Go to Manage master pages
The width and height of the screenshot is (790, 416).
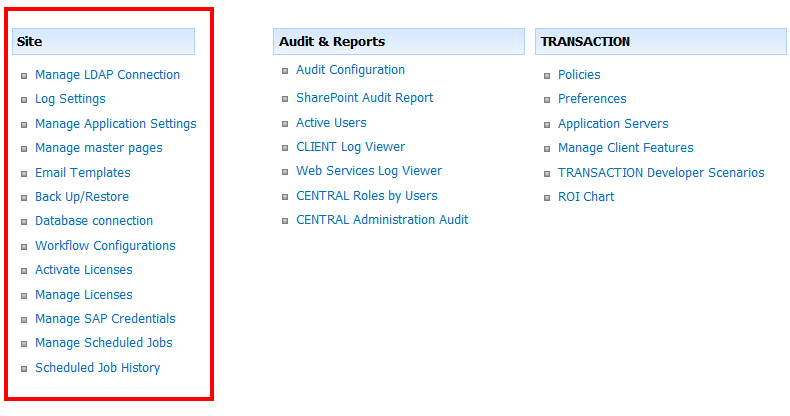[99, 148]
